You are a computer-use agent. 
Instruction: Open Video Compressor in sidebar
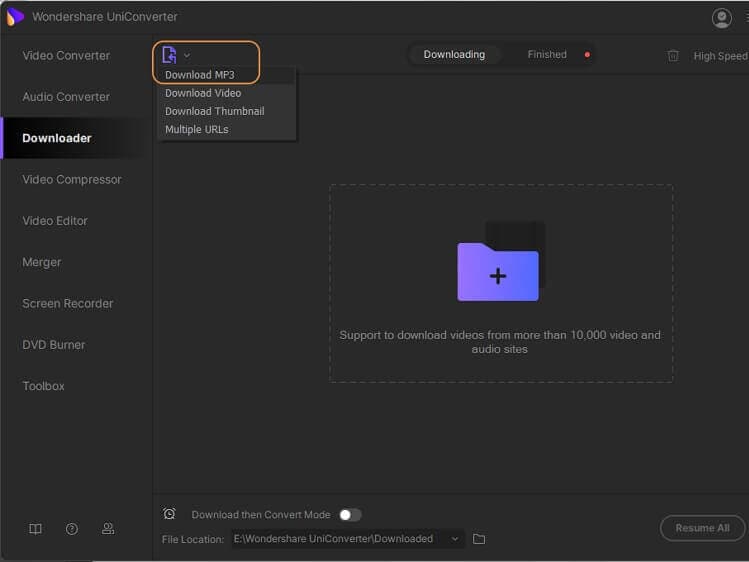(x=72, y=180)
